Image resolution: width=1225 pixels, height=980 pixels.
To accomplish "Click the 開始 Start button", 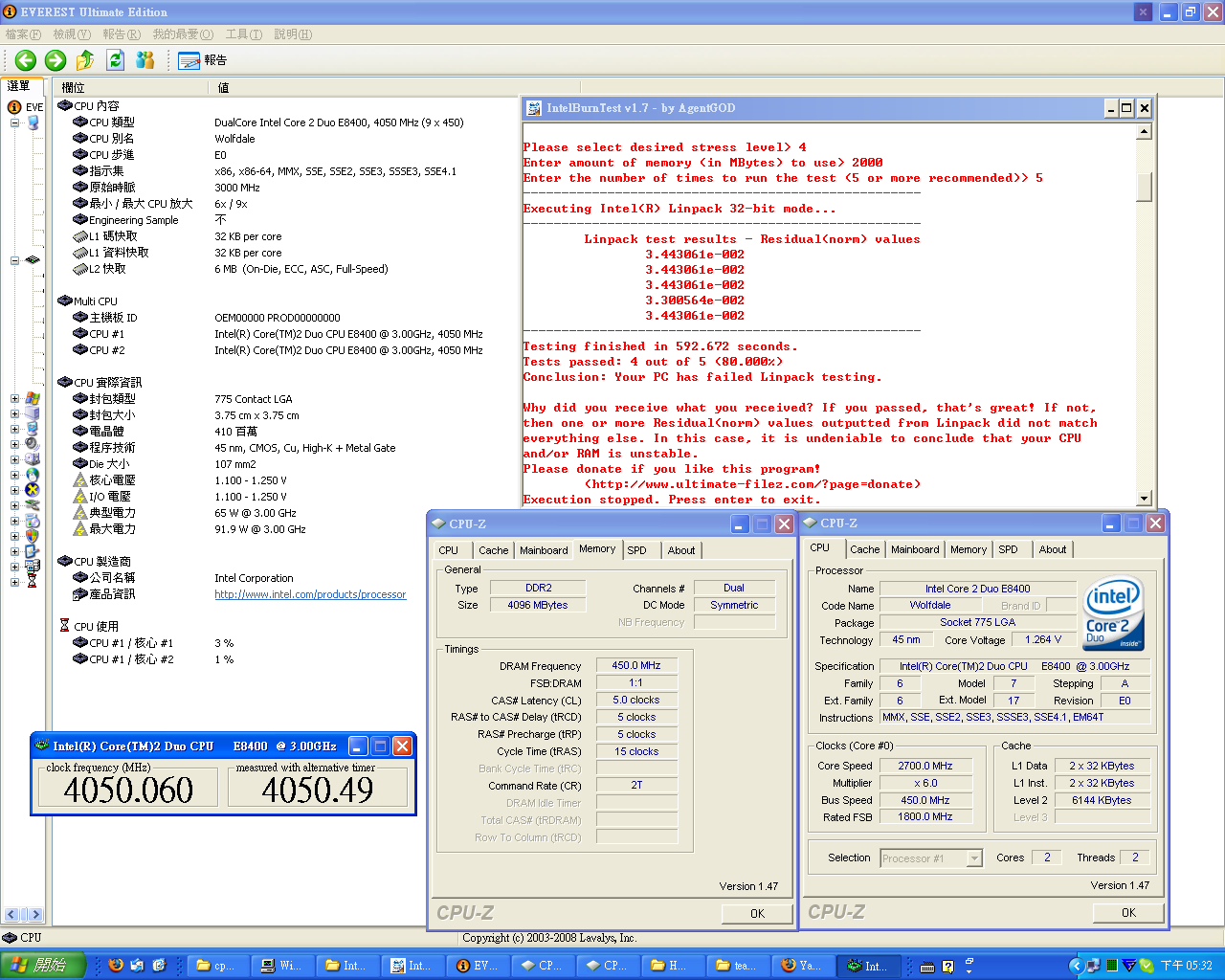I will point(43,966).
